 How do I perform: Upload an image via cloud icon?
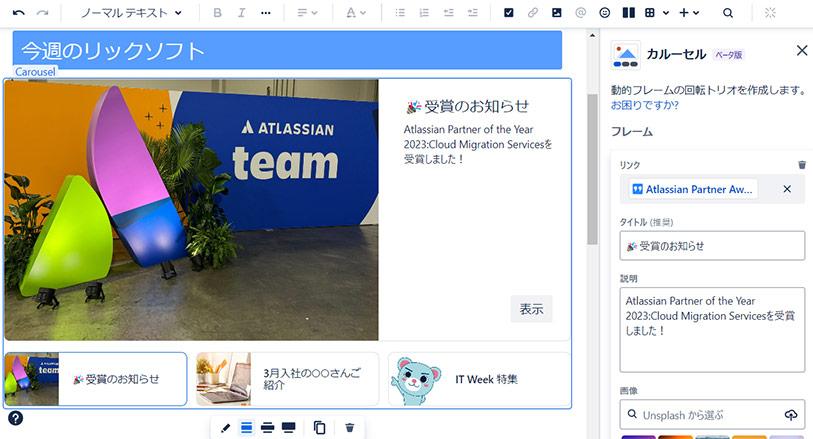[x=791, y=415]
